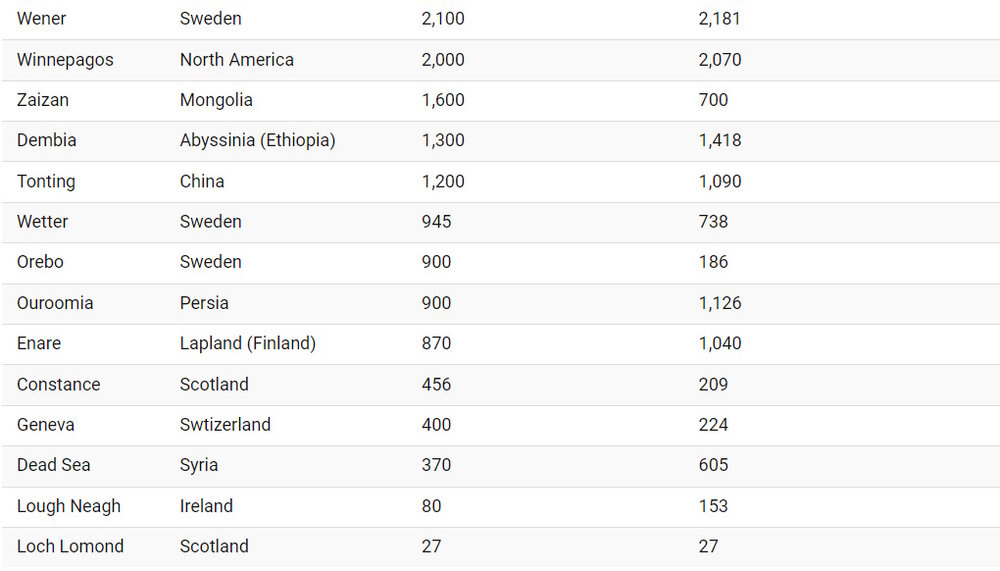This screenshot has width=1000, height=571.
Task: Select the Dead Sea name cell
Action: tap(53, 465)
